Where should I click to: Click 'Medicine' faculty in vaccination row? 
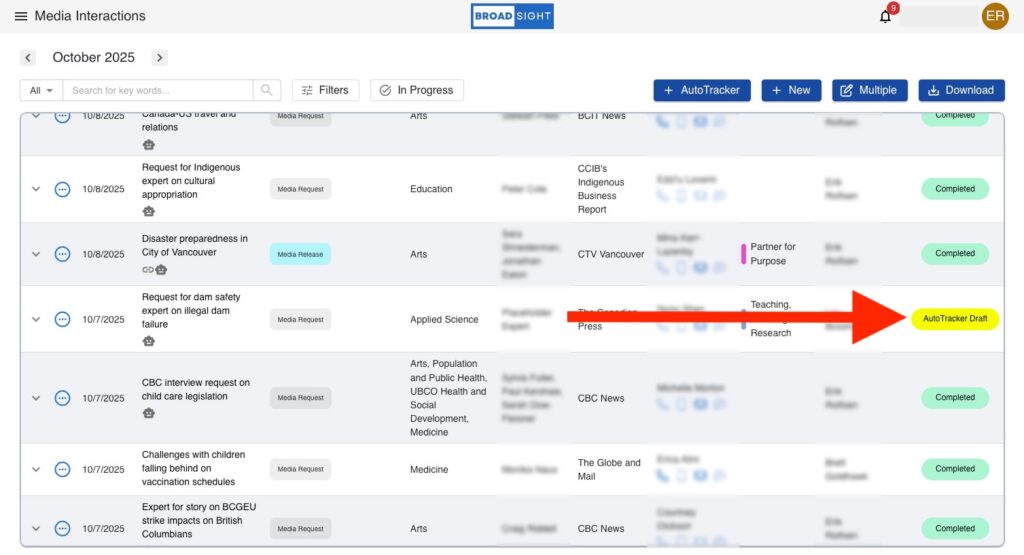click(x=429, y=469)
